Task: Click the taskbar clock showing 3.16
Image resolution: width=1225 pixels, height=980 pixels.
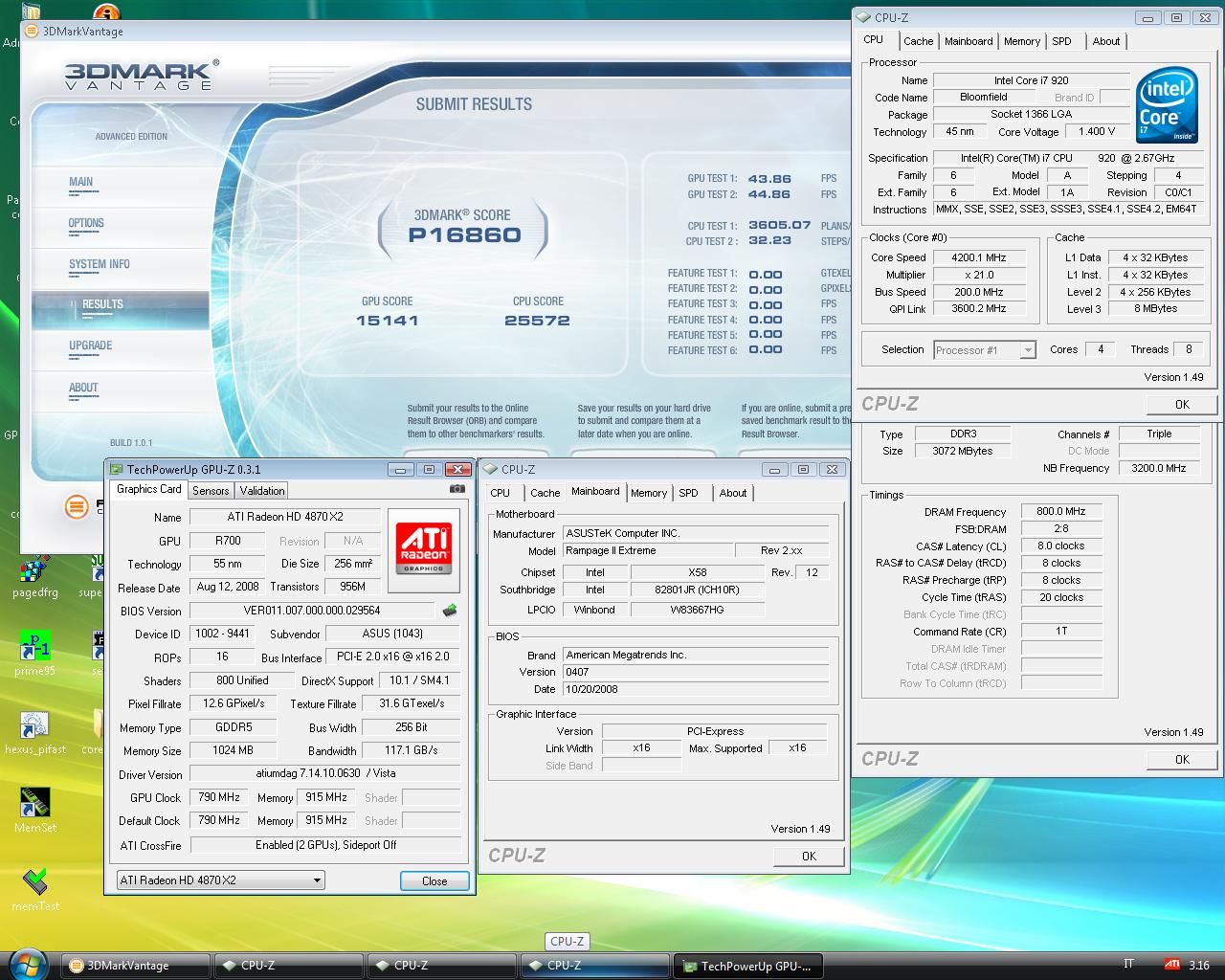Action: (1199, 966)
